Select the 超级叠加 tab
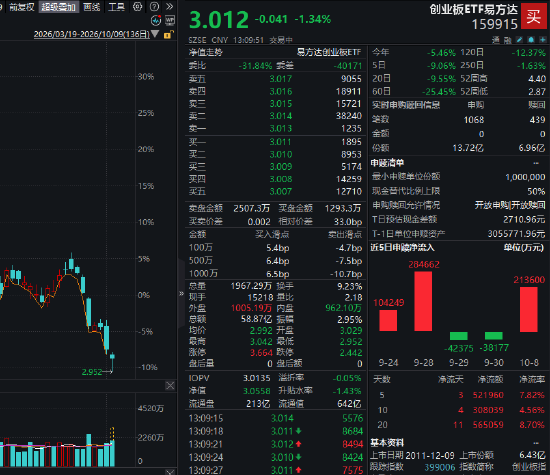 tap(59, 7)
